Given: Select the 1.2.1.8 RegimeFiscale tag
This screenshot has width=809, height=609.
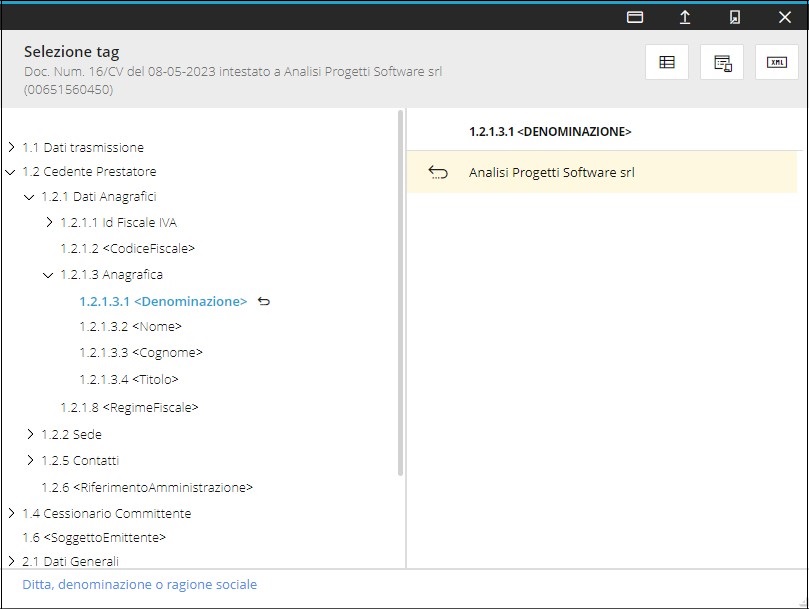Looking at the screenshot, I should [x=129, y=407].
